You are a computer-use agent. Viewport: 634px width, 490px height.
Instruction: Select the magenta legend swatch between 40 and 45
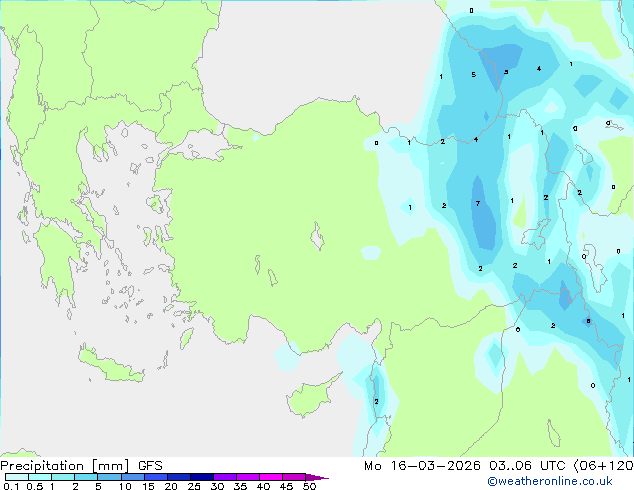[x=271, y=477]
